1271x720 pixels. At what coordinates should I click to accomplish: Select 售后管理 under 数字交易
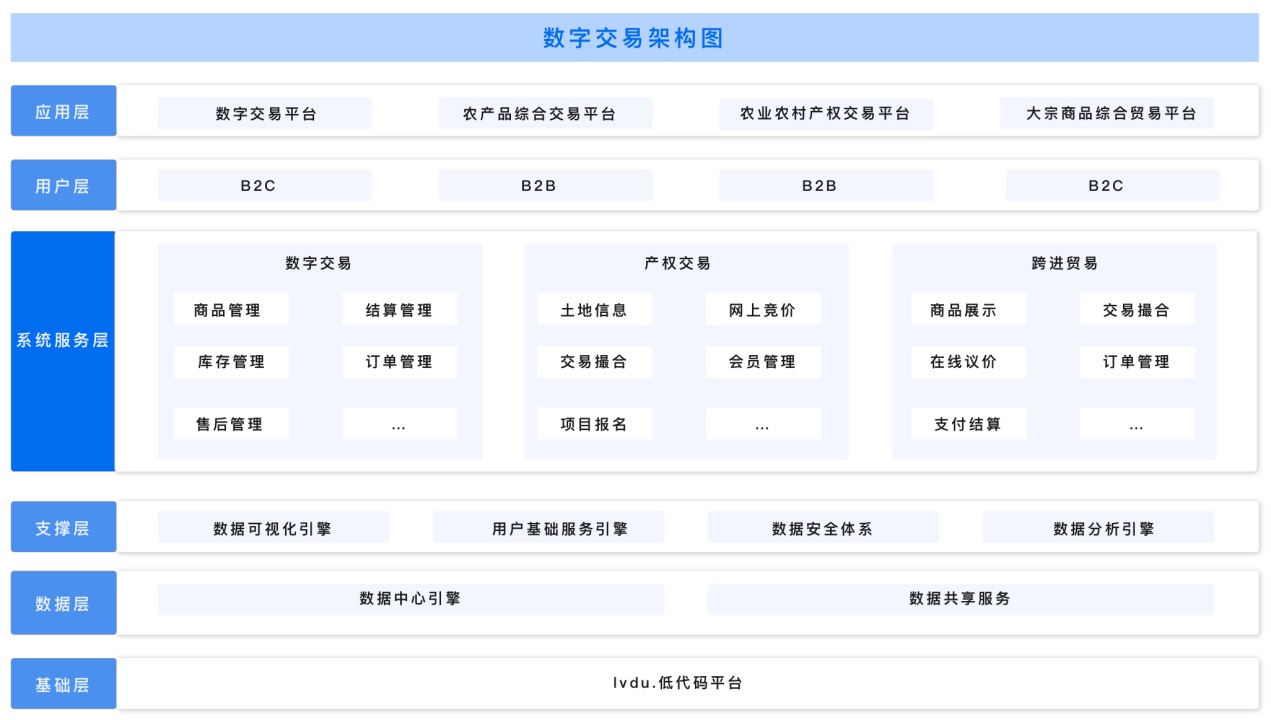[x=231, y=423]
